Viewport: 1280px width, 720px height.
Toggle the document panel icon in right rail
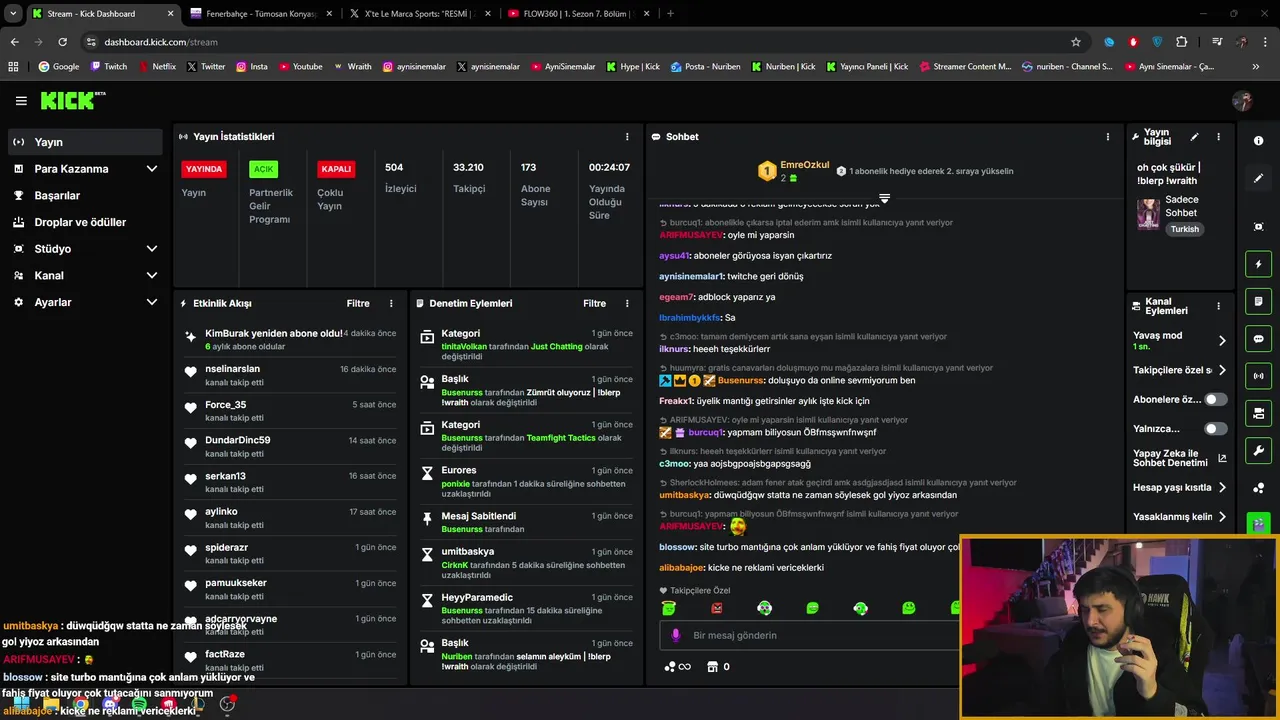pyautogui.click(x=1258, y=301)
